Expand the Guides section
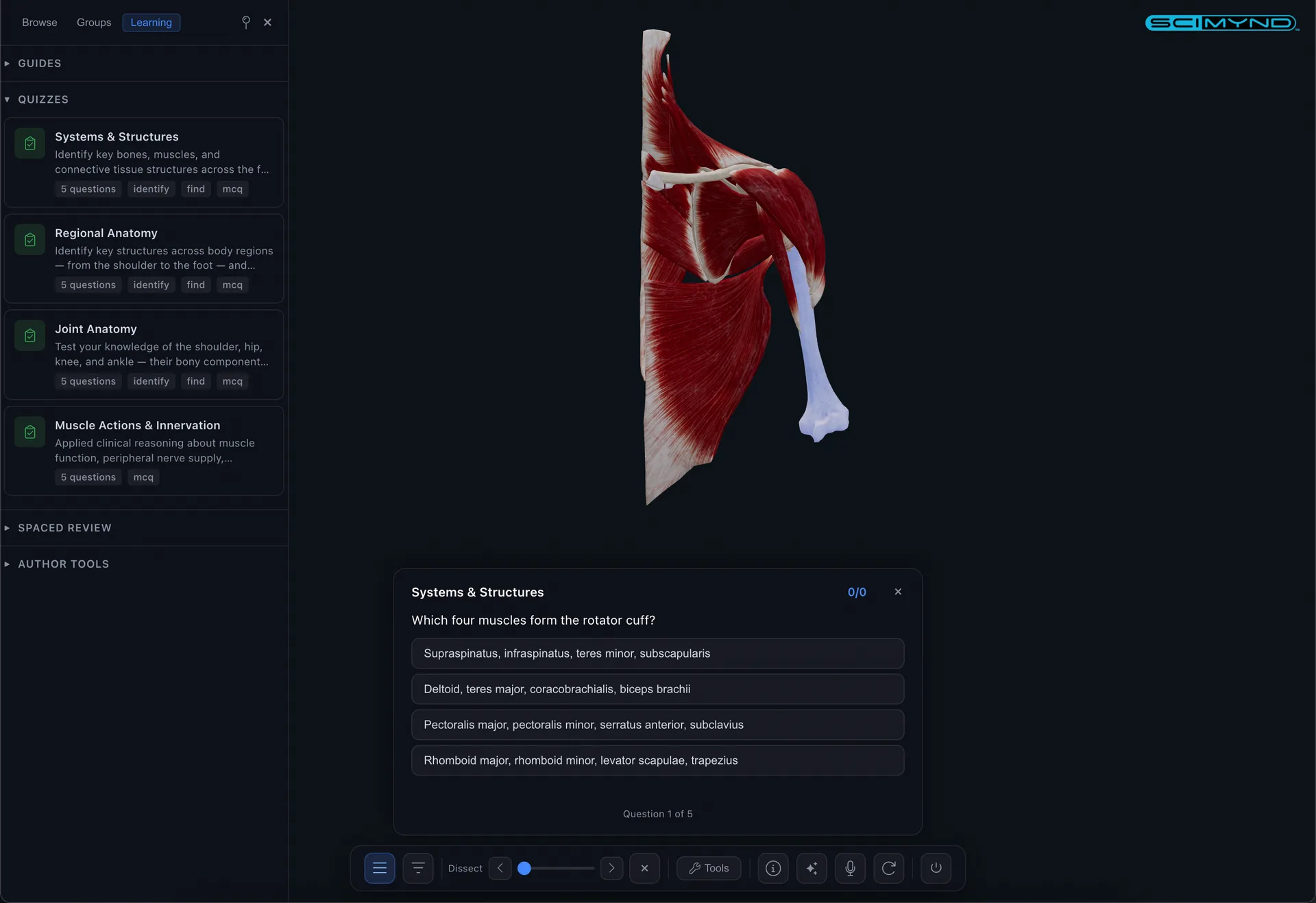The height and width of the screenshot is (903, 1316). (x=40, y=63)
